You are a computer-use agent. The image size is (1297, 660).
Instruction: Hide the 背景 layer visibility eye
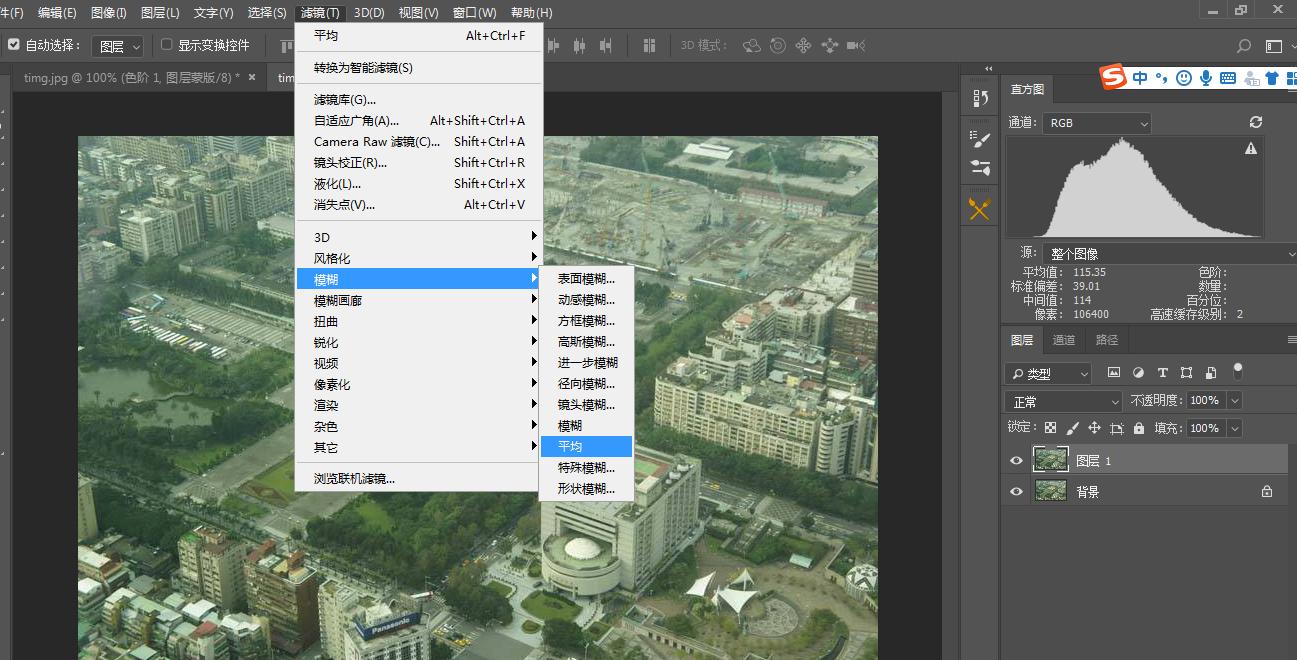(1016, 491)
